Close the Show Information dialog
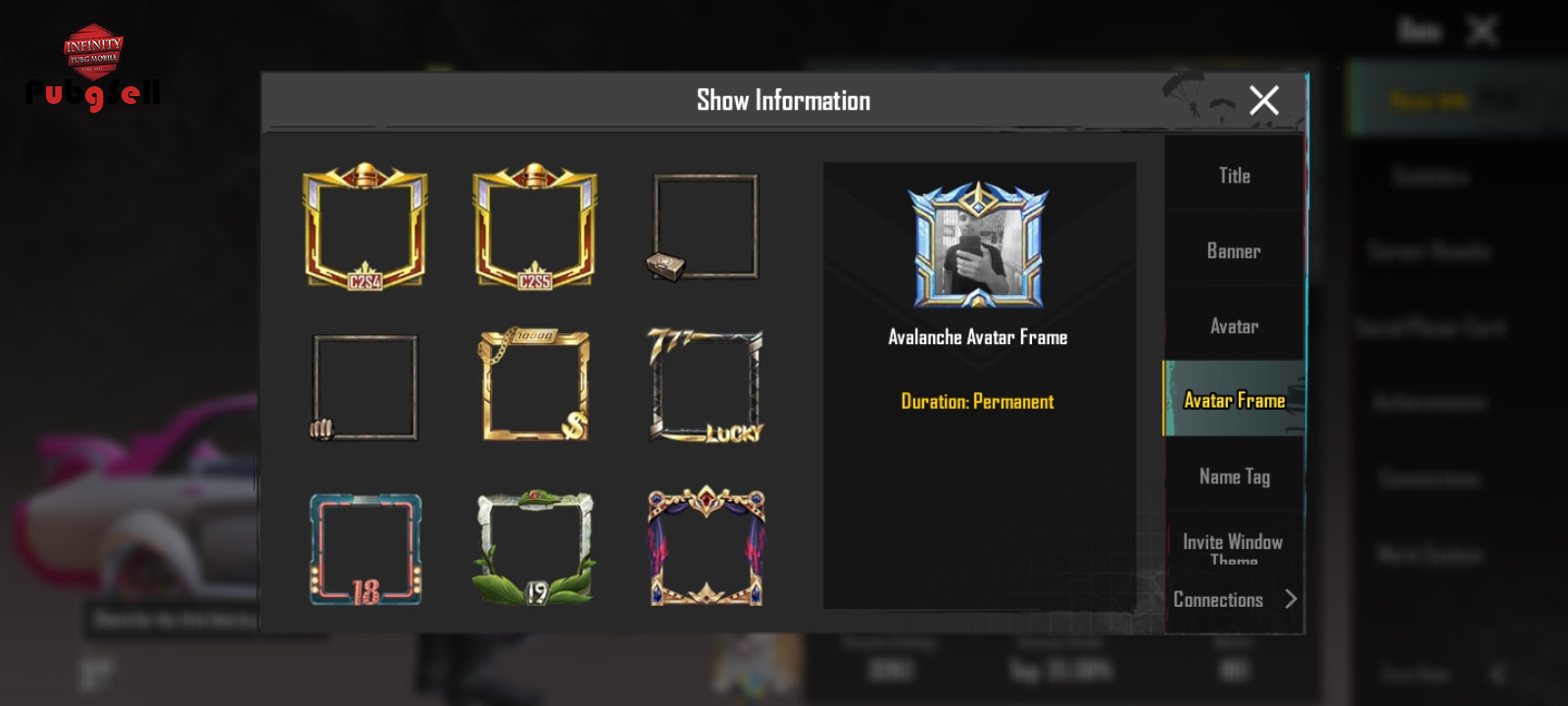Viewport: 1568px width, 706px height. click(1264, 100)
